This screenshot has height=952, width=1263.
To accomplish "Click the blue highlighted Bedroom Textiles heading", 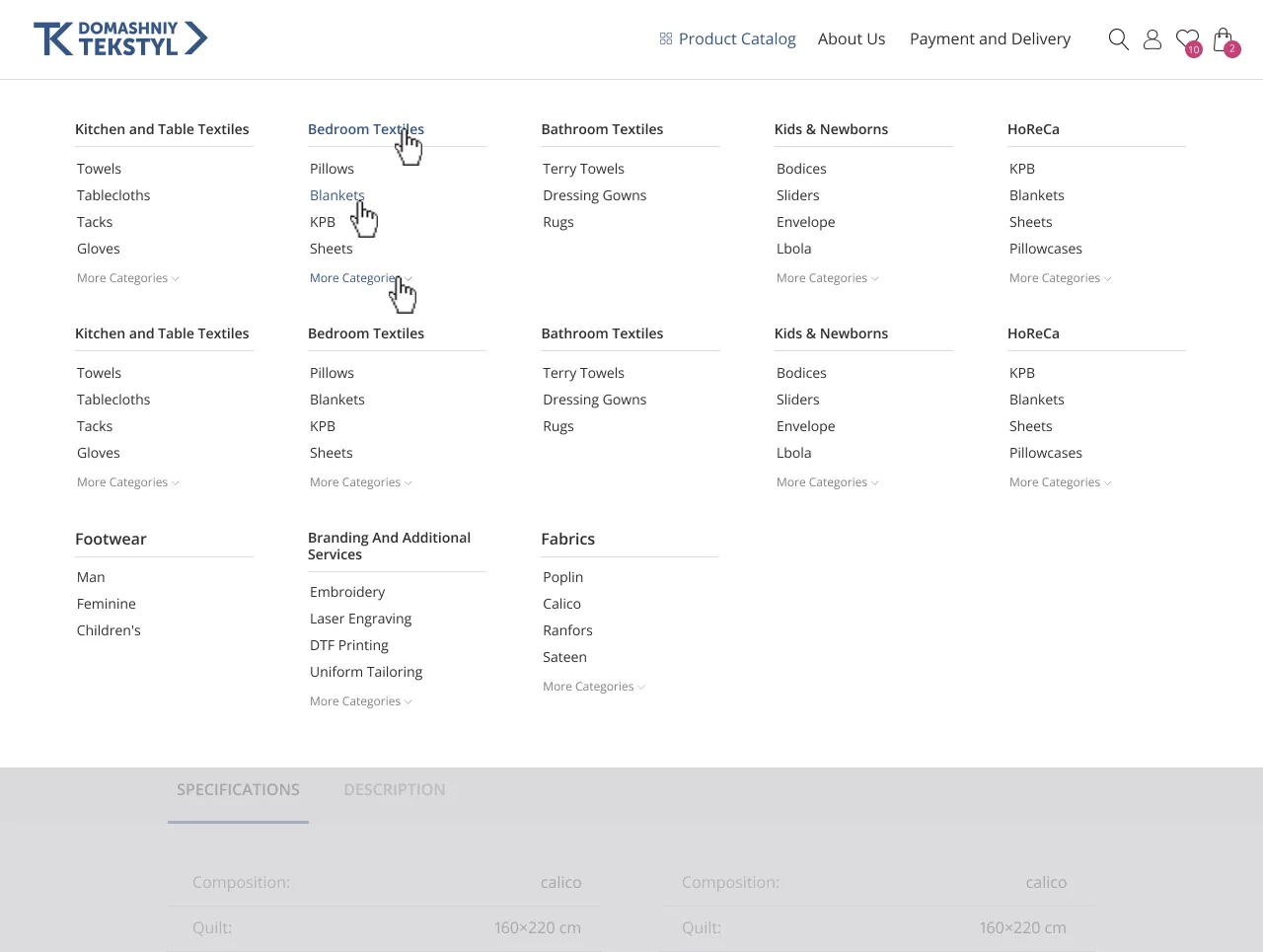I will (366, 129).
